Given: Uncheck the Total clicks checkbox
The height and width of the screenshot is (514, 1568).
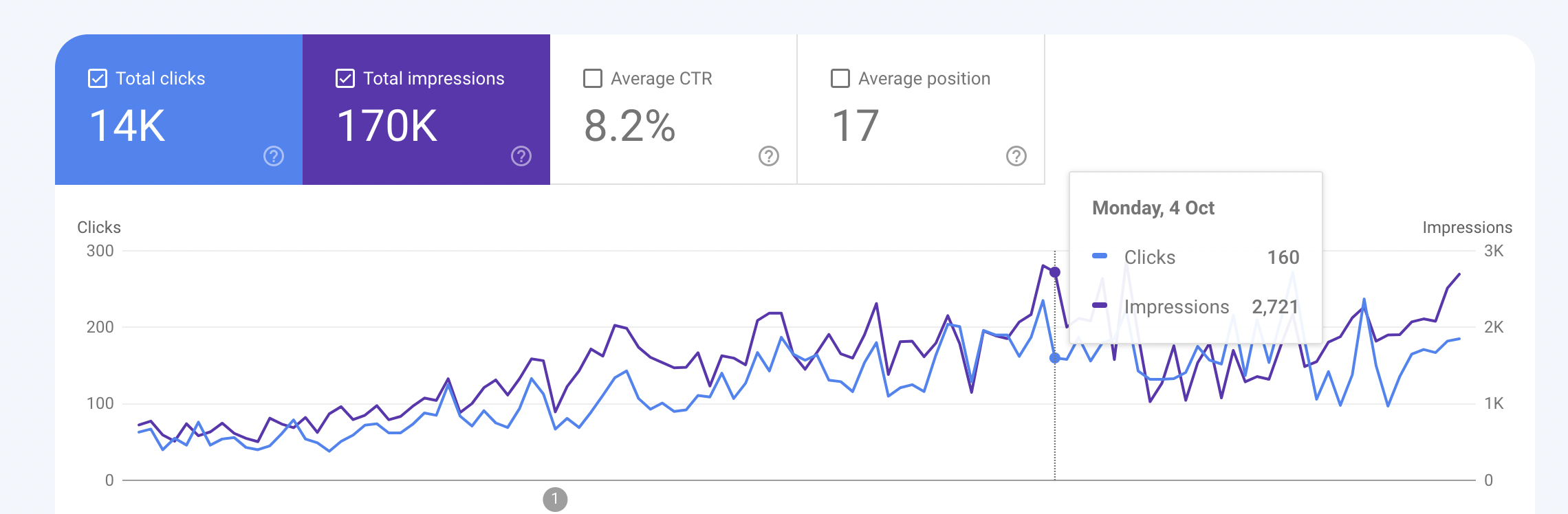Looking at the screenshot, I should click(98, 79).
